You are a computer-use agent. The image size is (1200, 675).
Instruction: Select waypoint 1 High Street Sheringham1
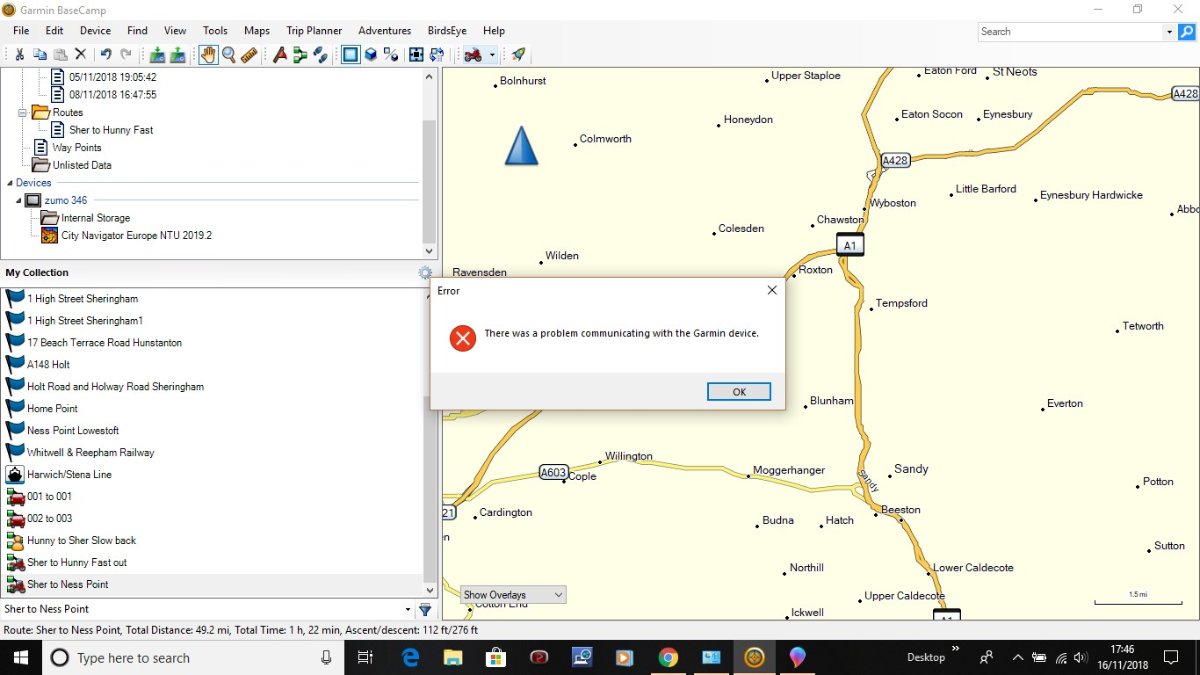click(x=85, y=321)
